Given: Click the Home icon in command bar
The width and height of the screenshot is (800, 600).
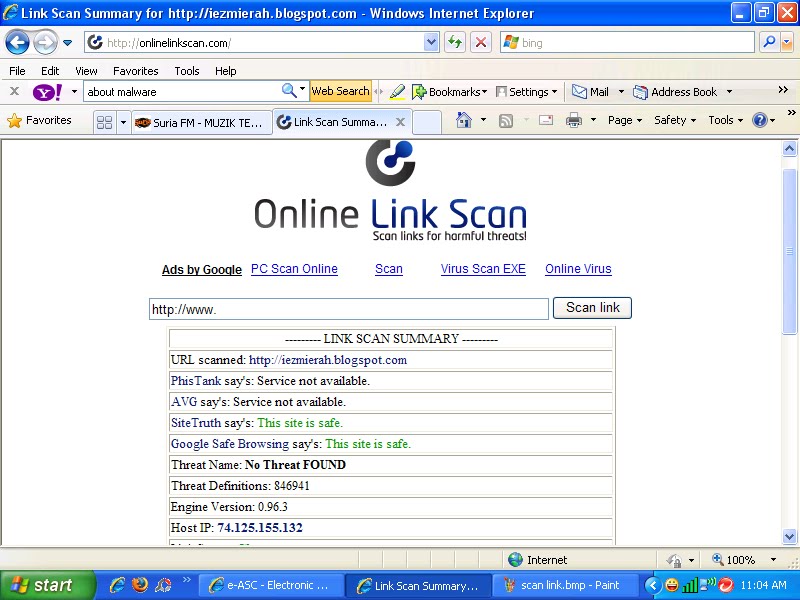Looking at the screenshot, I should tap(464, 120).
